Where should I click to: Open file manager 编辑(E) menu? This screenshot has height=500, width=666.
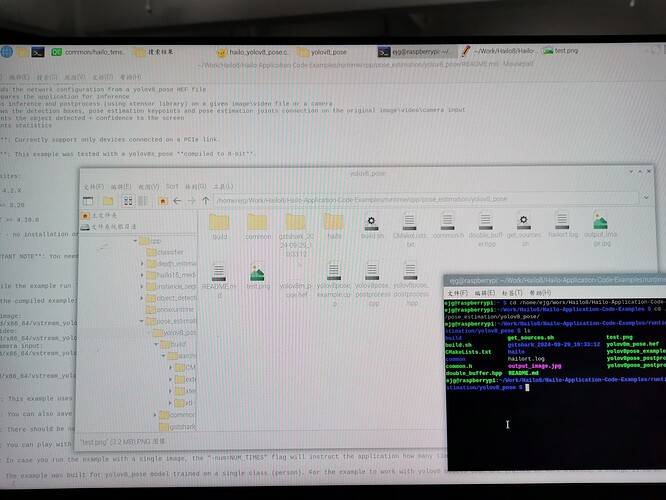[x=121, y=187]
